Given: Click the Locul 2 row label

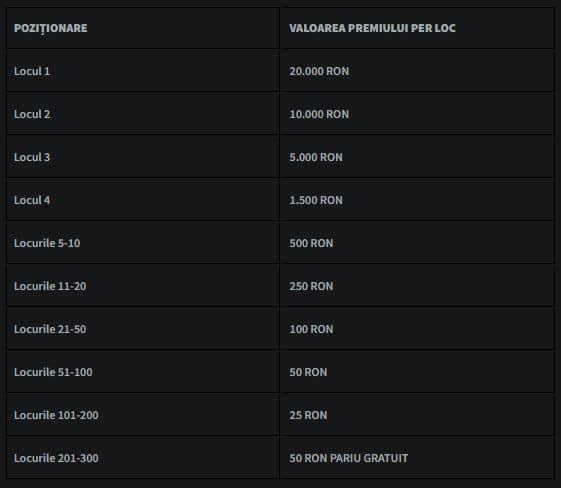Looking at the screenshot, I should click(32, 114).
